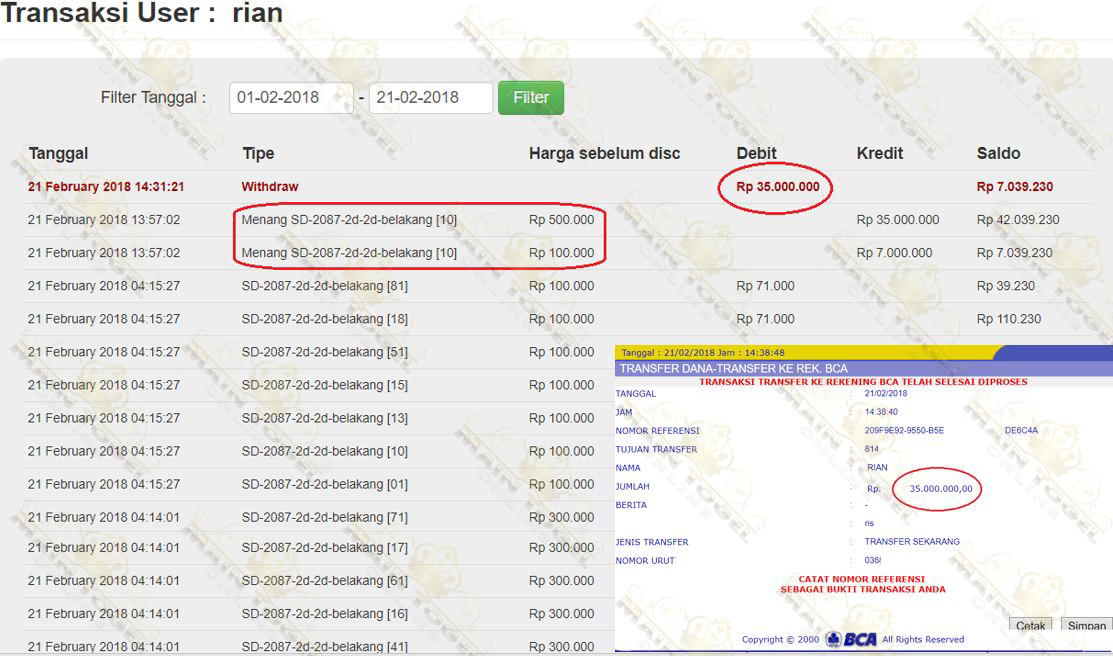1113x656 pixels.
Task: Click the circled 35.000.000,00 amount on receipt
Action: (940, 489)
